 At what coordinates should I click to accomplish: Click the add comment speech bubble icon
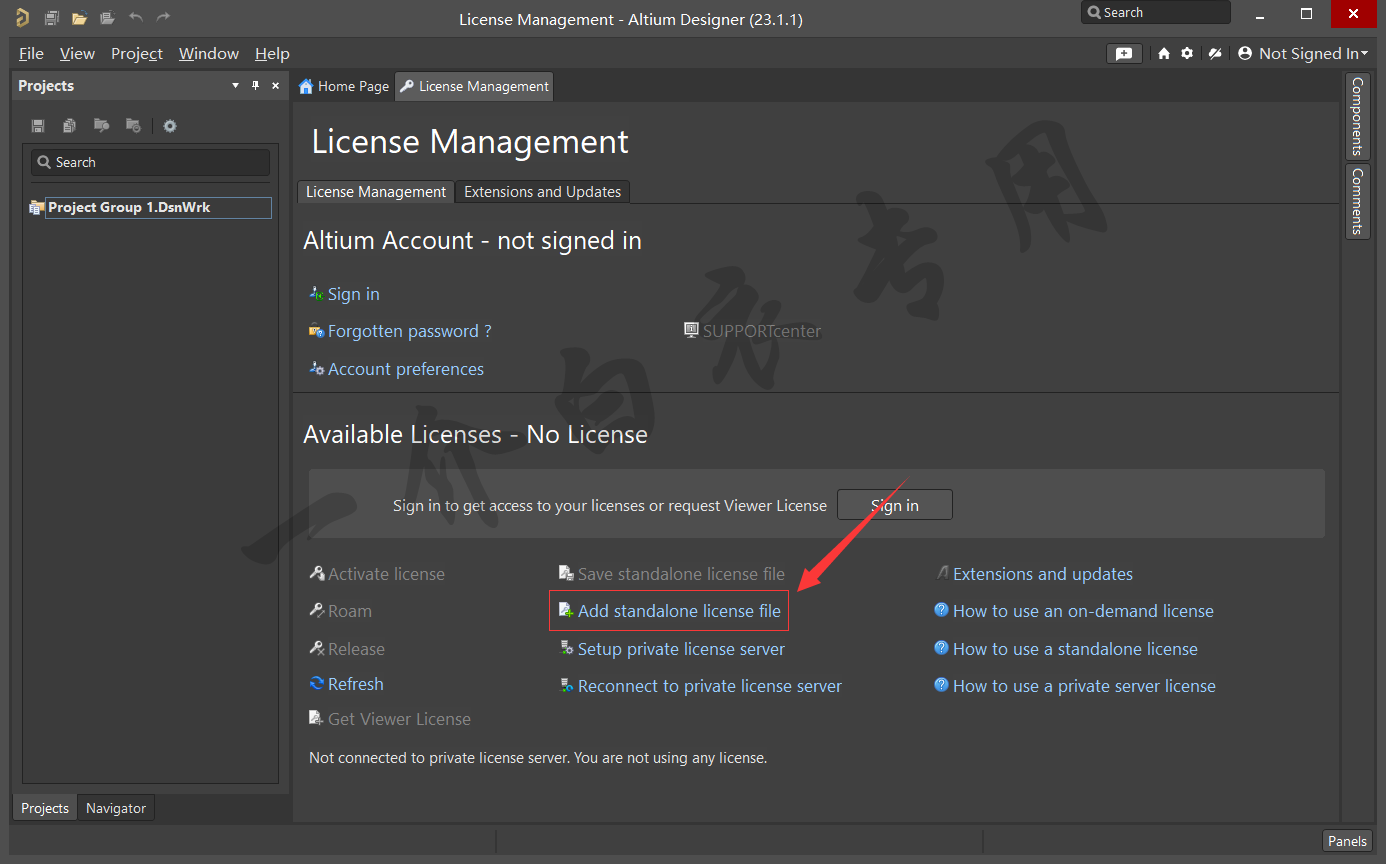pos(1124,54)
